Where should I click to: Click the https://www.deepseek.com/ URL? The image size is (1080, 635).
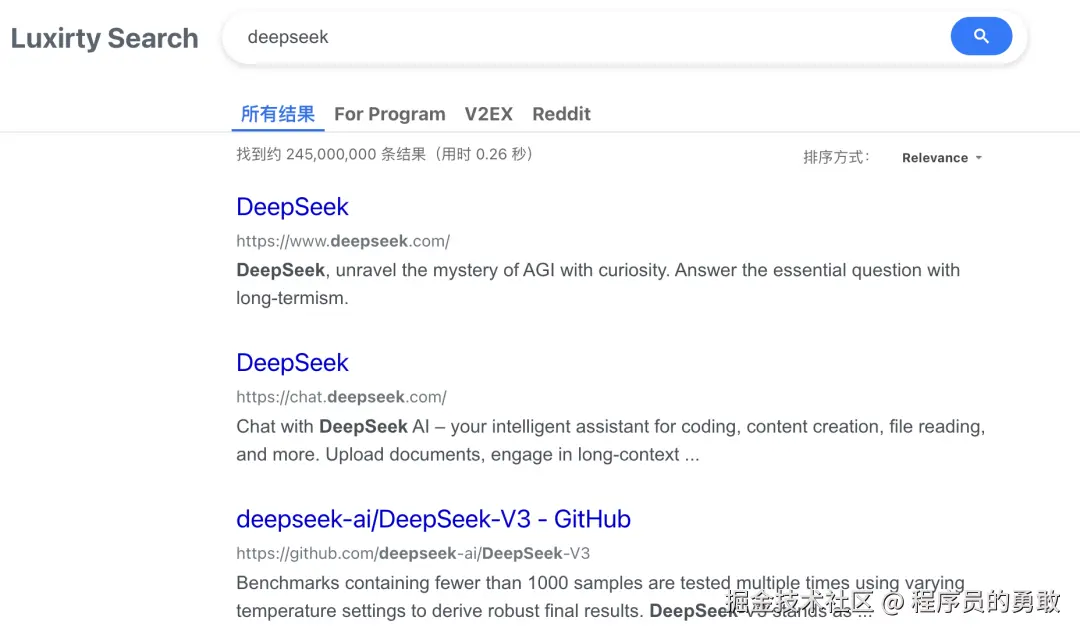343,241
